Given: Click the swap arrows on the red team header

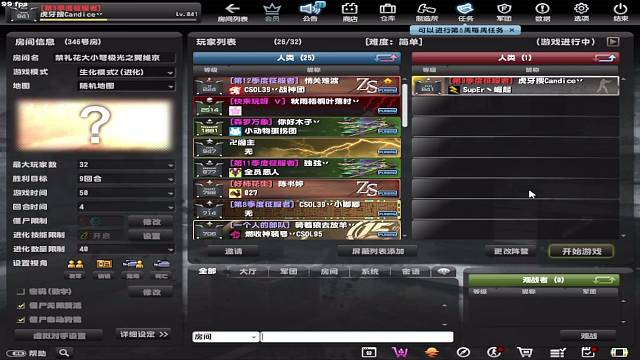Looking at the screenshot, I should pos(605,58).
